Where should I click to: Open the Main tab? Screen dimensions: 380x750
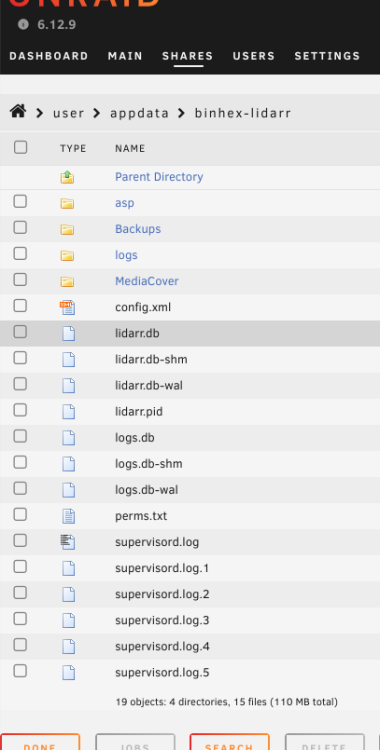tap(125, 56)
